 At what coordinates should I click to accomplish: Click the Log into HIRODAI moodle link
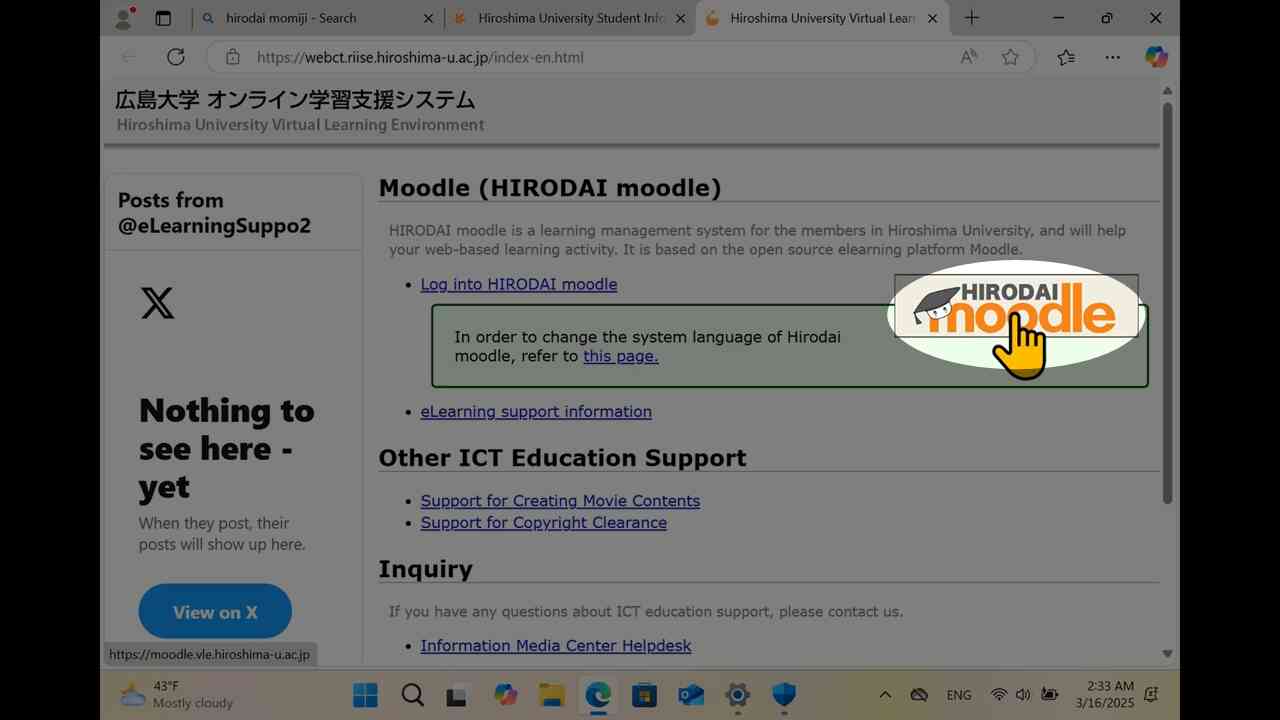coord(519,284)
